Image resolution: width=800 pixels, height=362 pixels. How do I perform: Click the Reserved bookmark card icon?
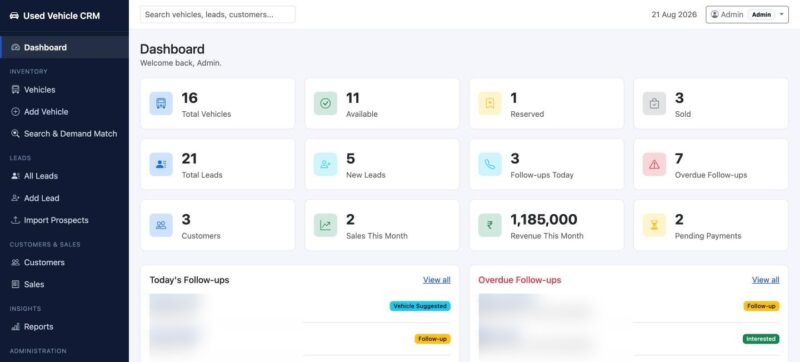click(490, 104)
